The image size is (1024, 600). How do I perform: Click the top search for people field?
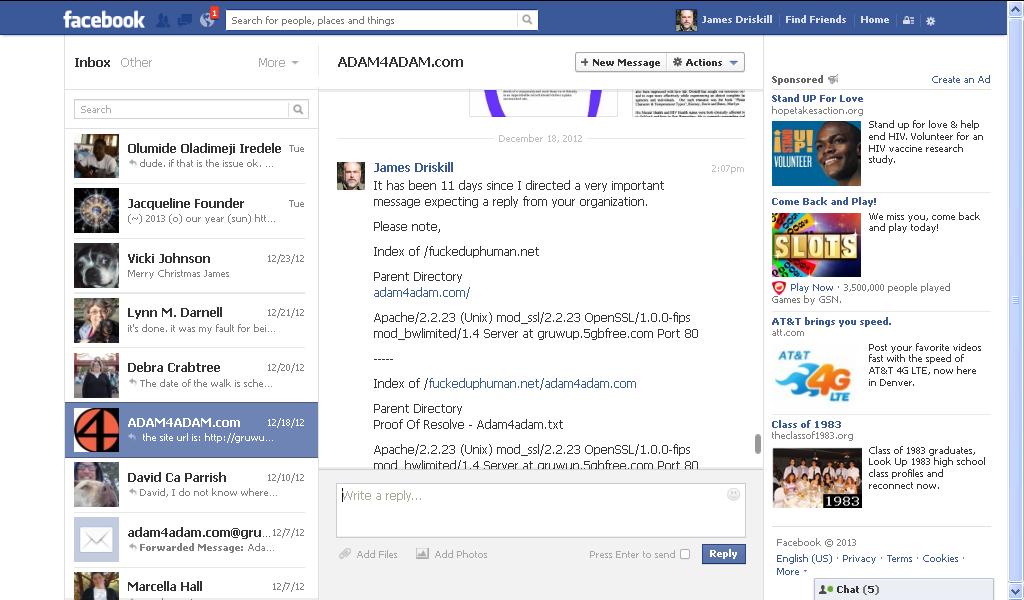click(x=372, y=20)
